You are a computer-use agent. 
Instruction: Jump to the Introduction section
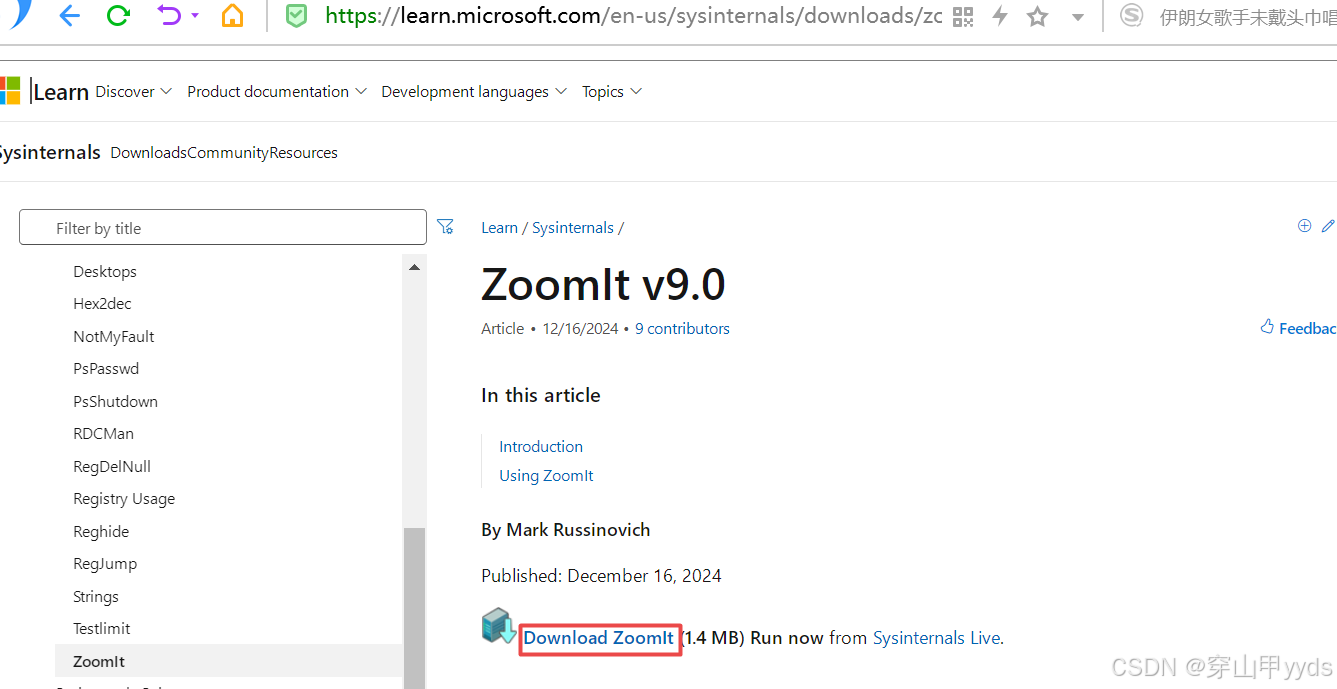tap(541, 446)
